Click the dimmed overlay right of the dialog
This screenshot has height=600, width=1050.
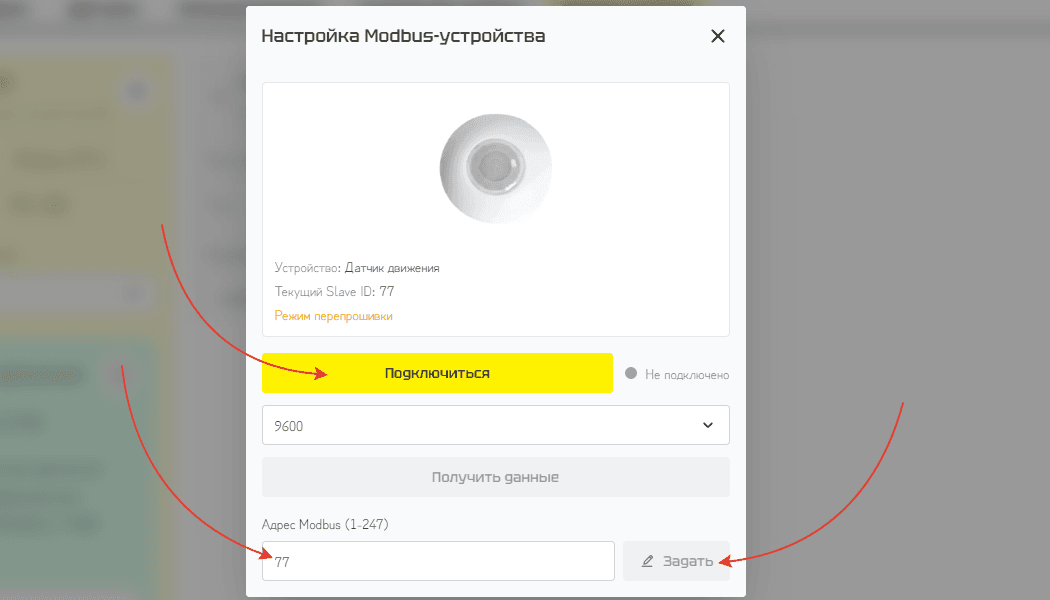900,250
